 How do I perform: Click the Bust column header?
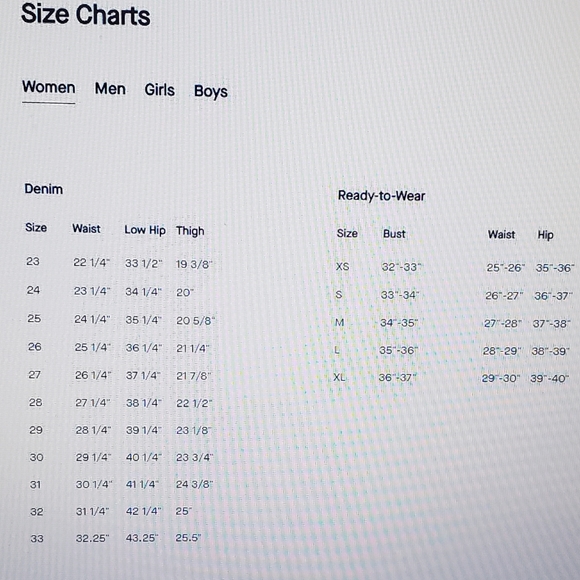[x=394, y=234]
